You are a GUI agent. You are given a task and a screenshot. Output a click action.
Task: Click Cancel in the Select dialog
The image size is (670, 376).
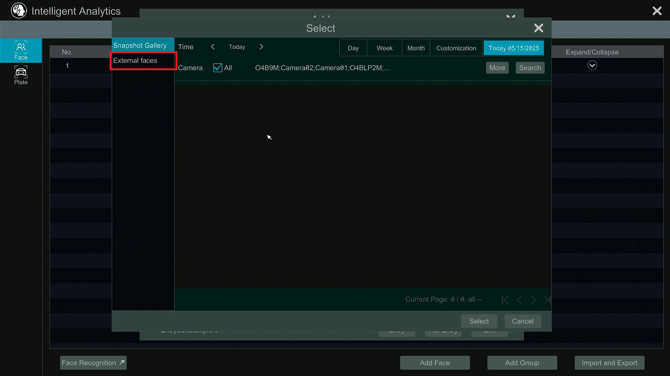[523, 321]
